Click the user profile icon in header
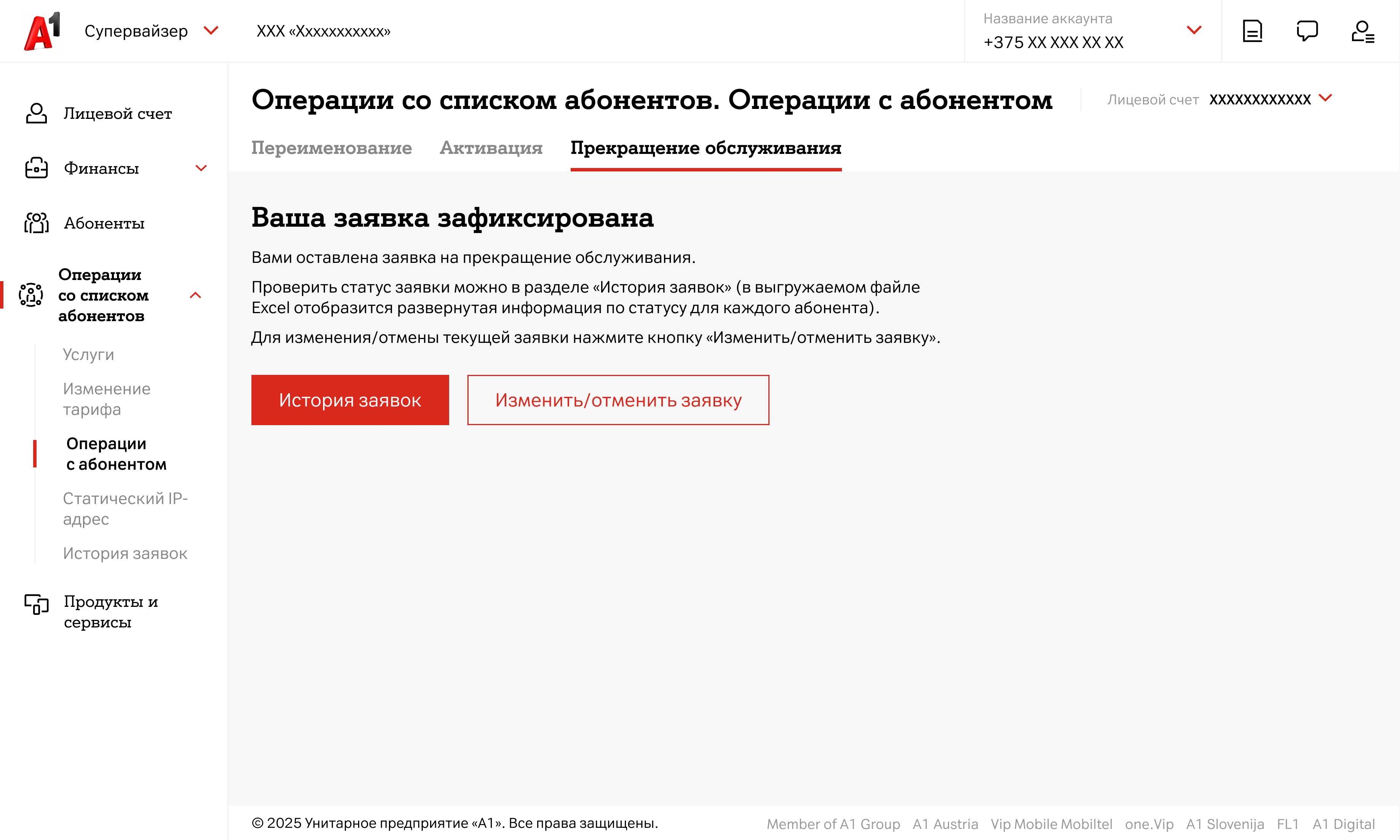This screenshot has height=840, width=1400. click(x=1362, y=31)
